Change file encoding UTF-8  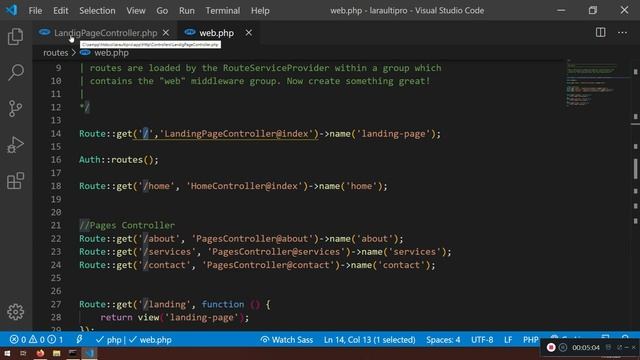pyautogui.click(x=482, y=340)
